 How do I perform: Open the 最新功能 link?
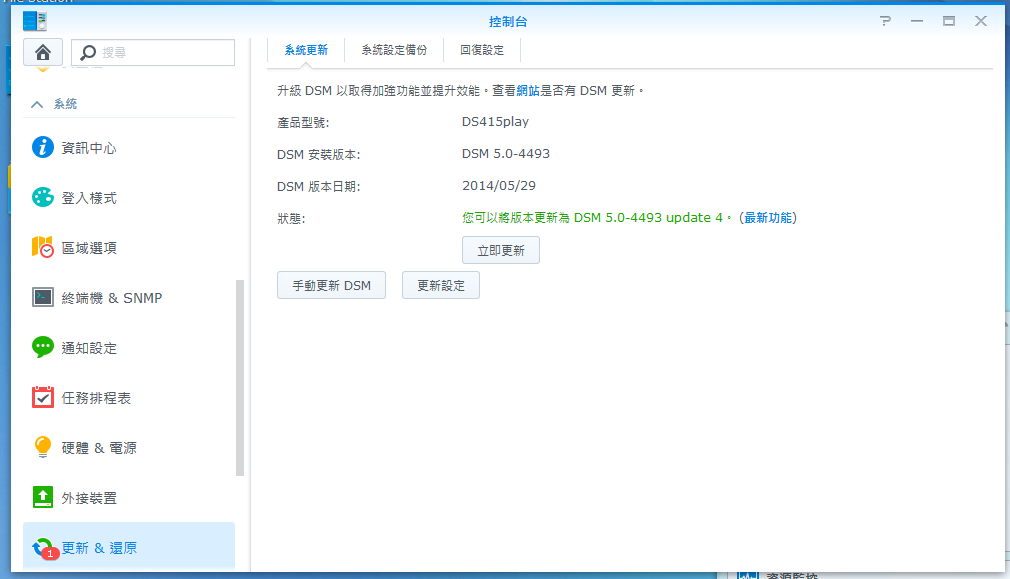point(768,218)
